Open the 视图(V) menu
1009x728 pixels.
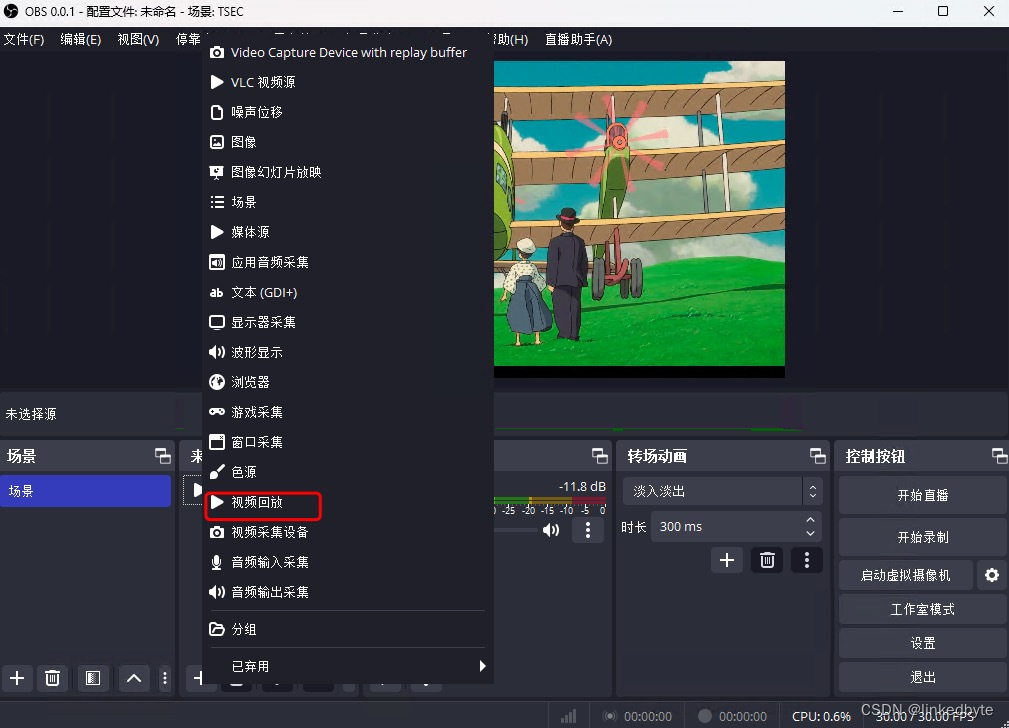pyautogui.click(x=138, y=39)
